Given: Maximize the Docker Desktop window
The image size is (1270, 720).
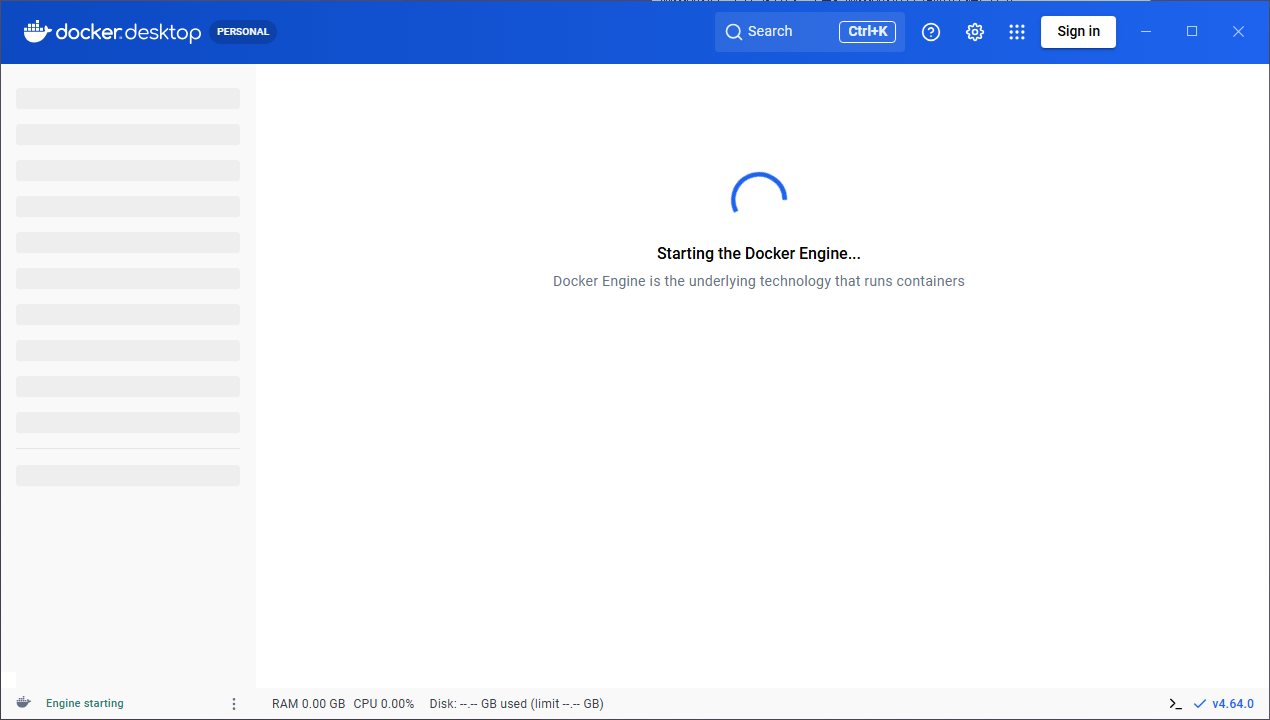Looking at the screenshot, I should click(1192, 32).
